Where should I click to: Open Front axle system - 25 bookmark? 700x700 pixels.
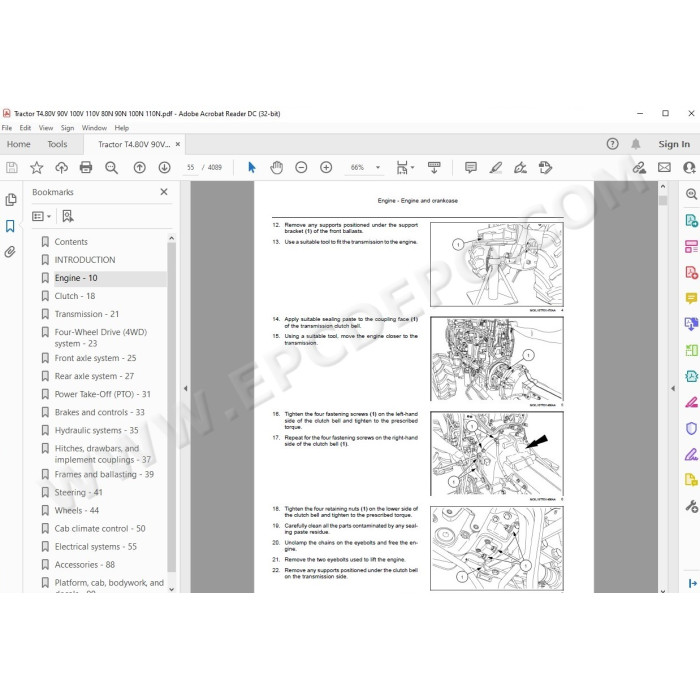coord(95,358)
